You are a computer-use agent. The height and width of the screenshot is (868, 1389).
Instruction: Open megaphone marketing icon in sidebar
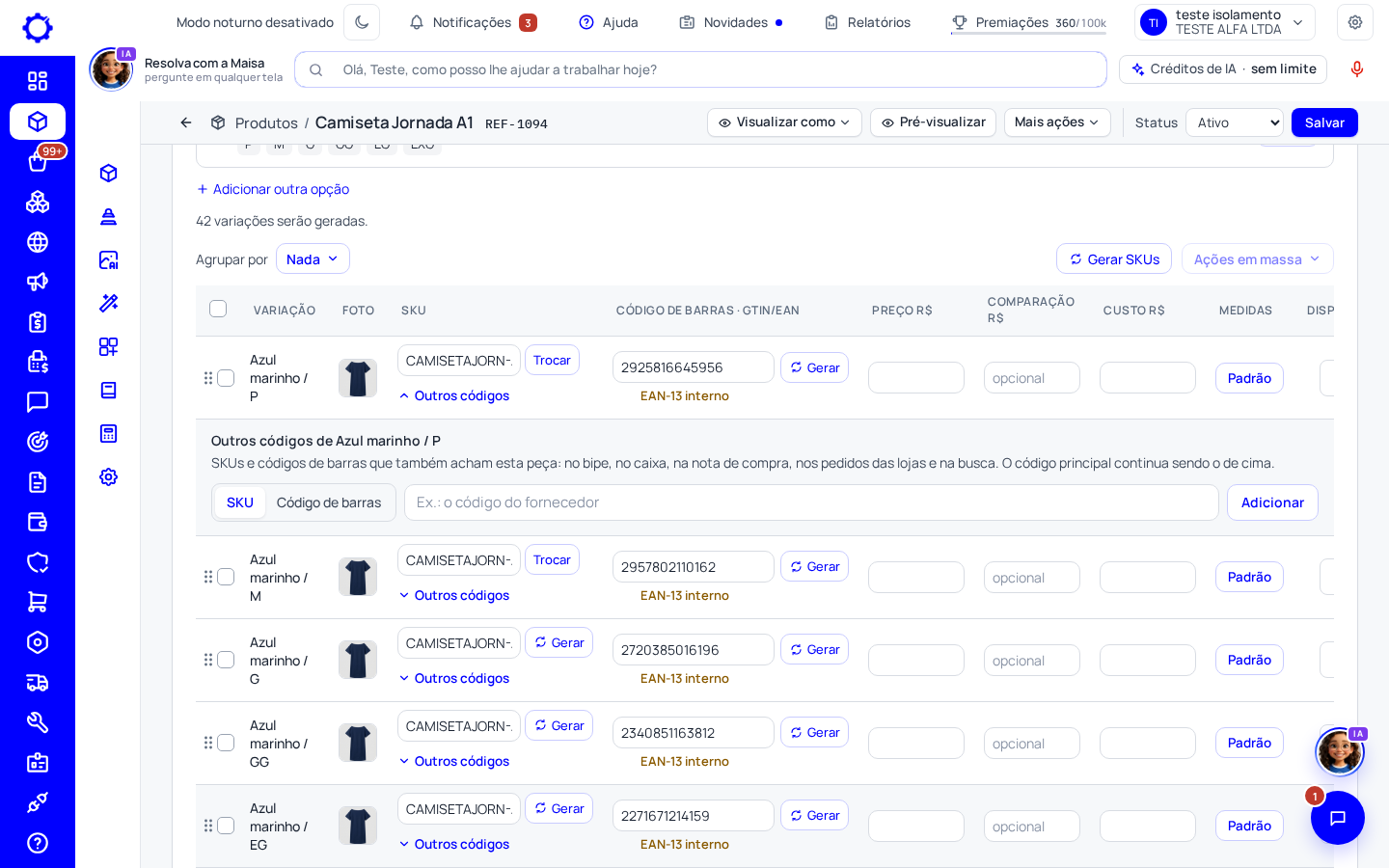(38, 282)
